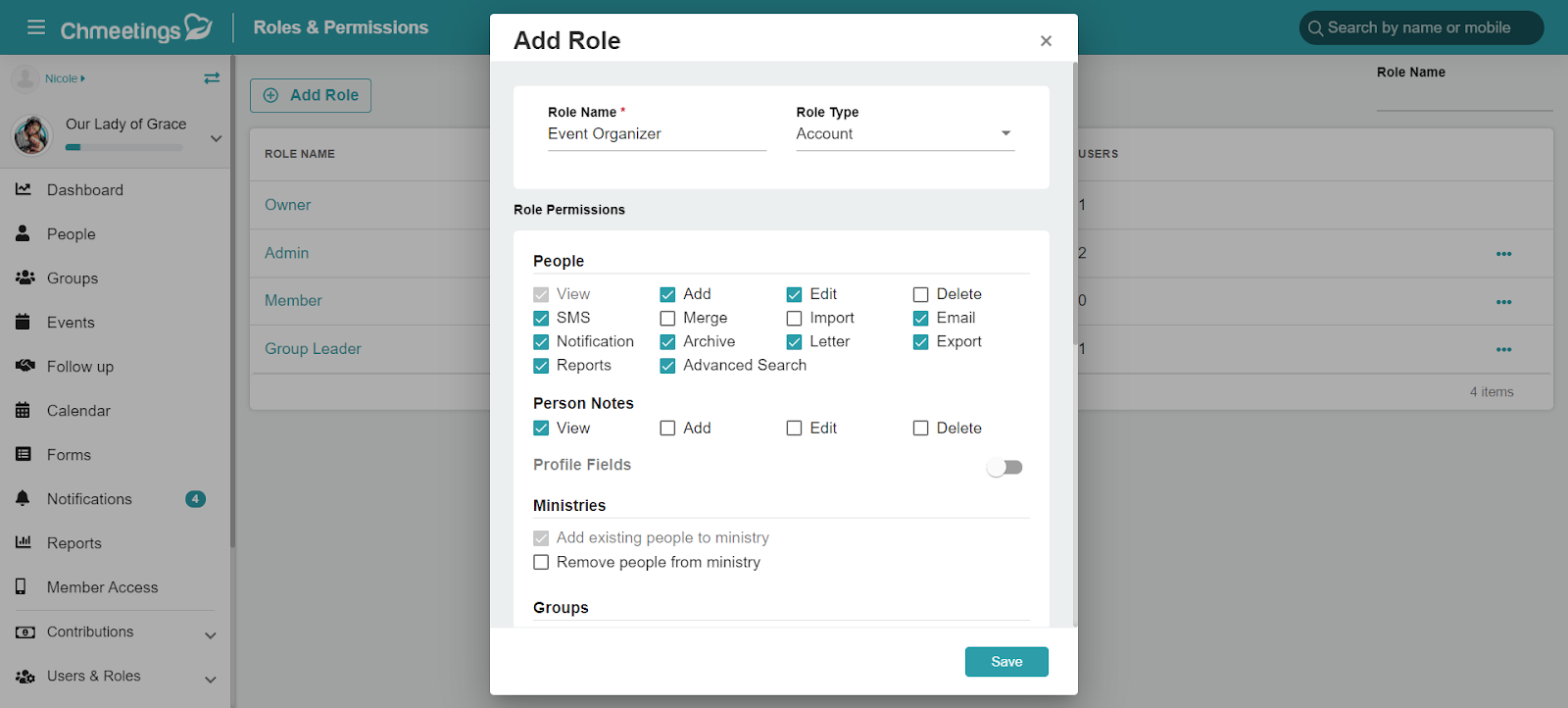This screenshot has height=708, width=1568.
Task: Click the Follow up handshake icon
Action: click(24, 366)
